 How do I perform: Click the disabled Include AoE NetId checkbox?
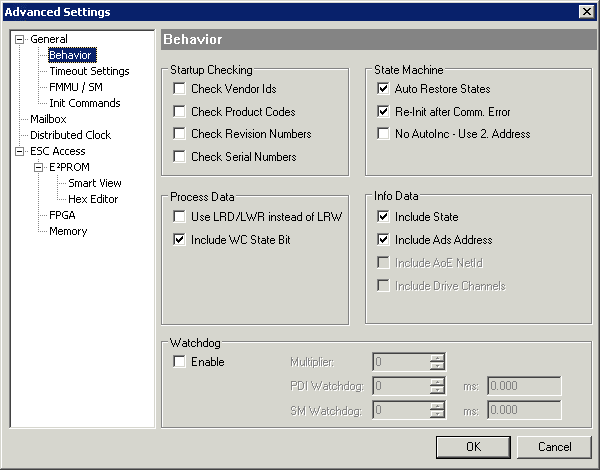(x=383, y=263)
